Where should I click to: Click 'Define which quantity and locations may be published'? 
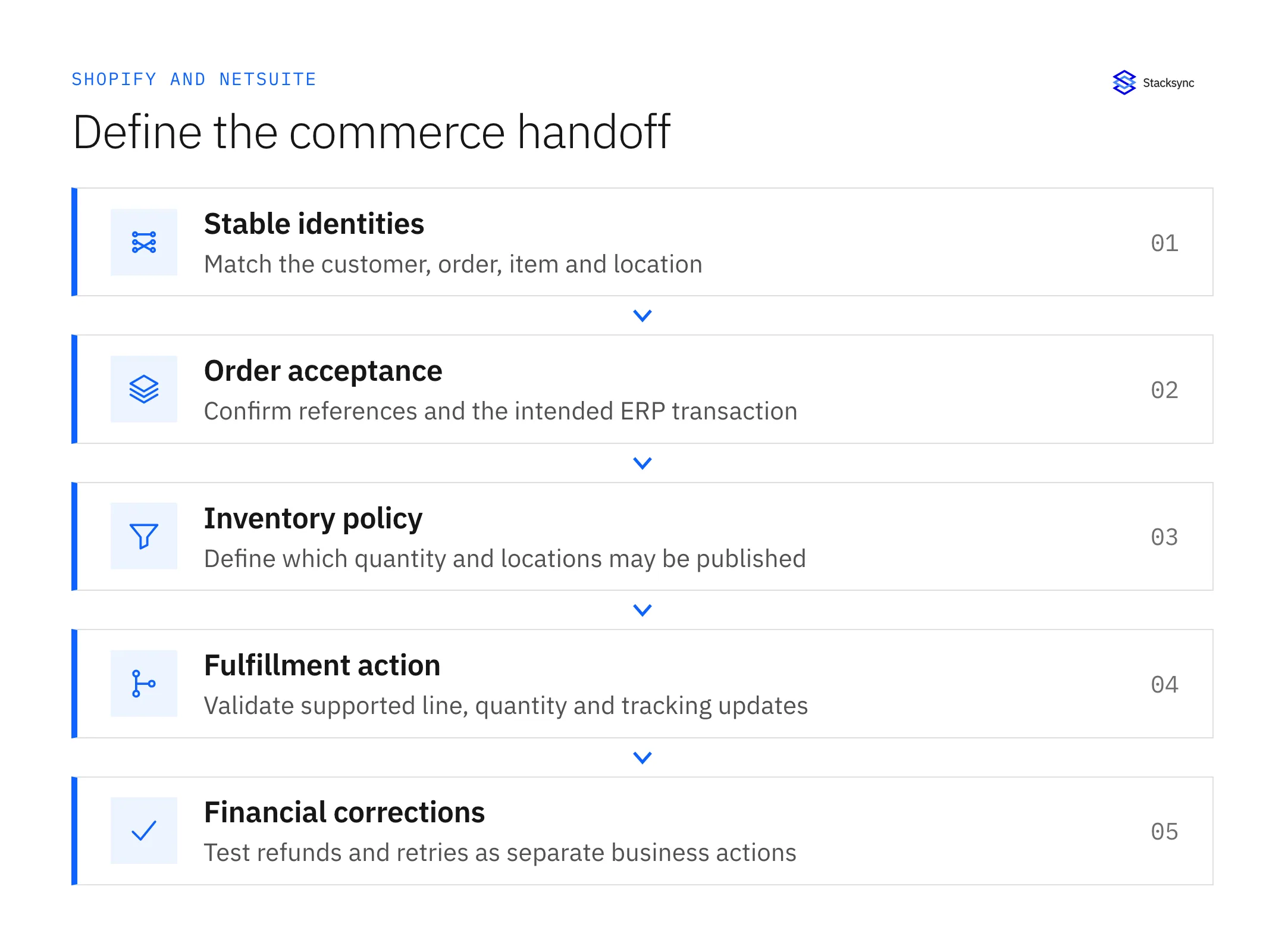(x=504, y=559)
